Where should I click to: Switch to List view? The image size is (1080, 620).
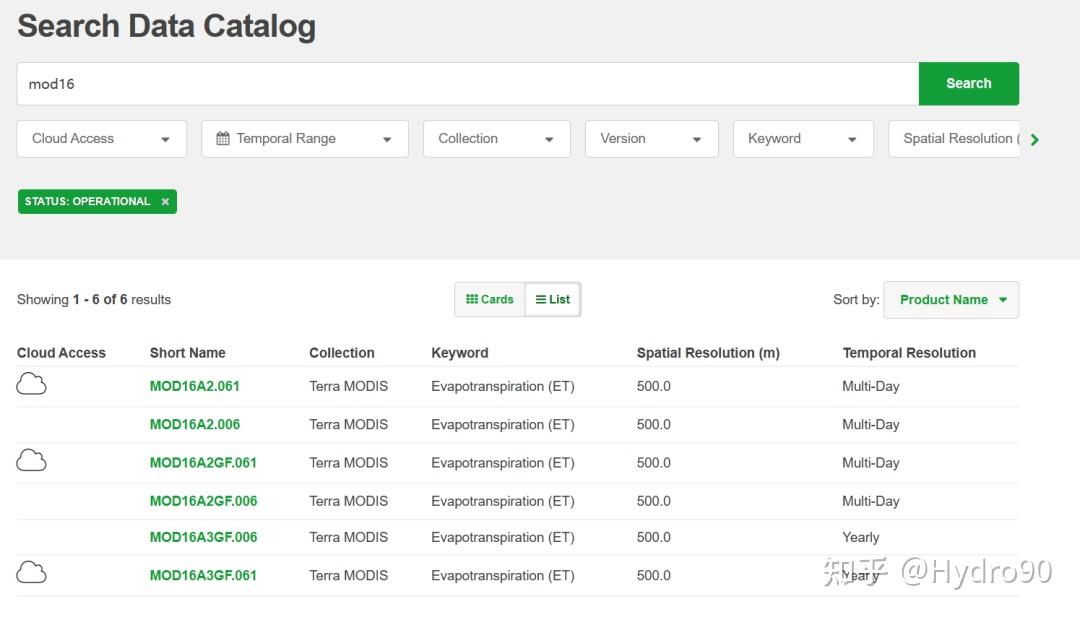[553, 299]
